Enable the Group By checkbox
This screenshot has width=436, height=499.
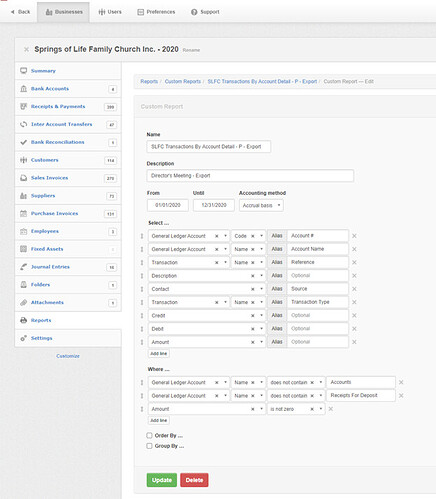[x=149, y=446]
